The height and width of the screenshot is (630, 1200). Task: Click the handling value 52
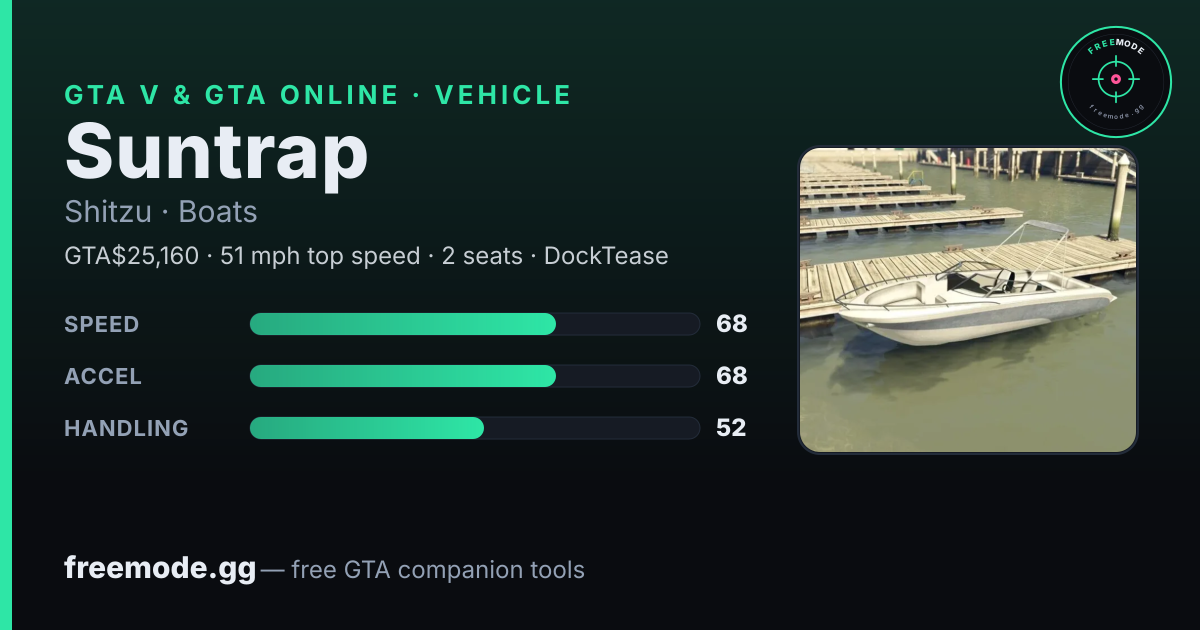[x=731, y=428]
